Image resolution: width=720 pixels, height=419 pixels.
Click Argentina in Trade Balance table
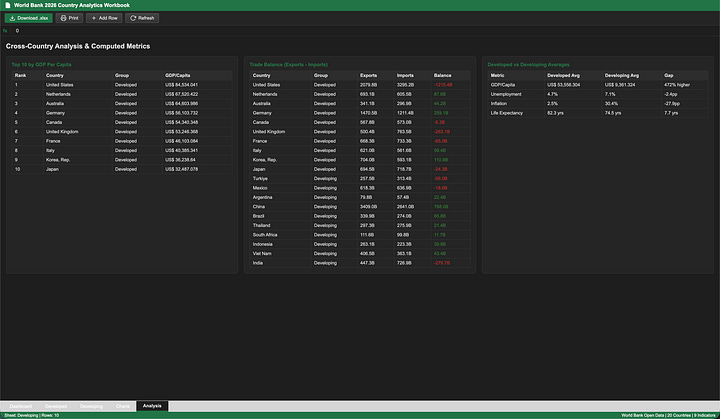pos(263,198)
